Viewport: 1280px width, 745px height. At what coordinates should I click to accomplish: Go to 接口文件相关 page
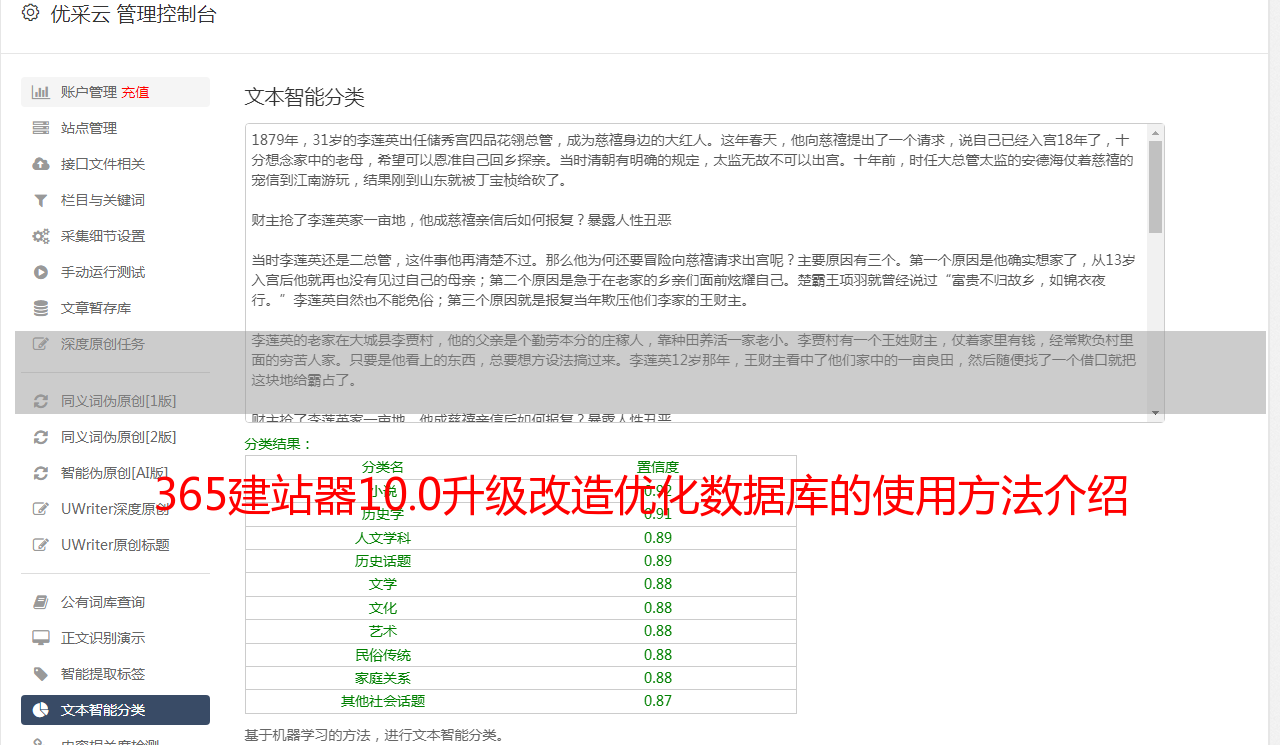coord(115,164)
